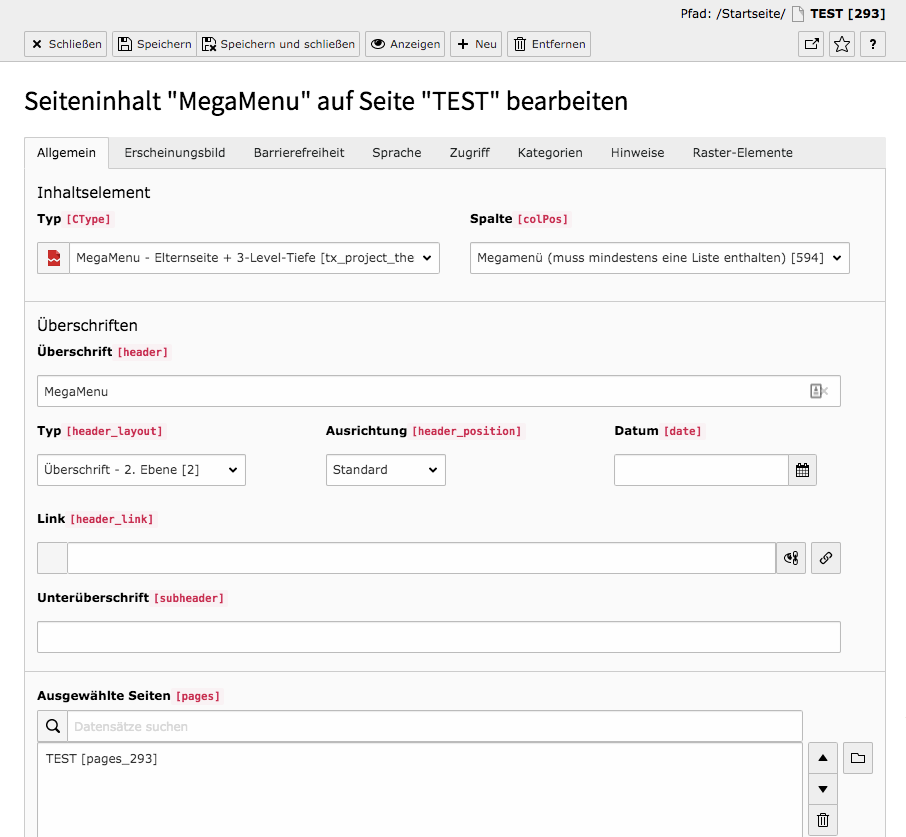Open help with the question mark icon
This screenshot has width=906, height=837.
871,44
